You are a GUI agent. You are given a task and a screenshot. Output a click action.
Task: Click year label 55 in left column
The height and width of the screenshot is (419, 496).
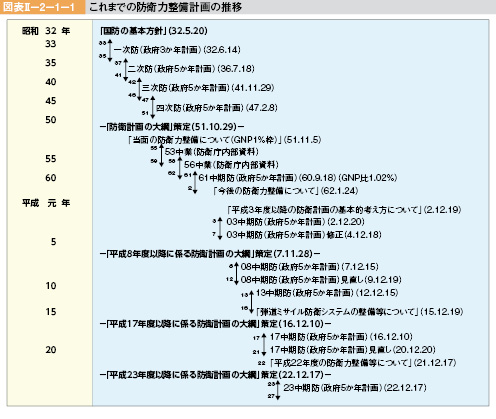click(51, 159)
